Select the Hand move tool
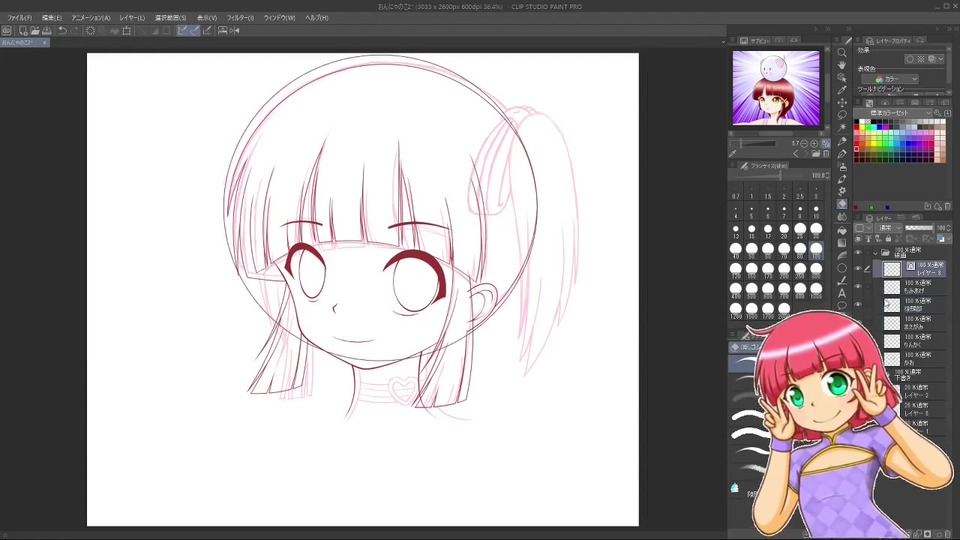This screenshot has width=960, height=540. click(x=842, y=65)
